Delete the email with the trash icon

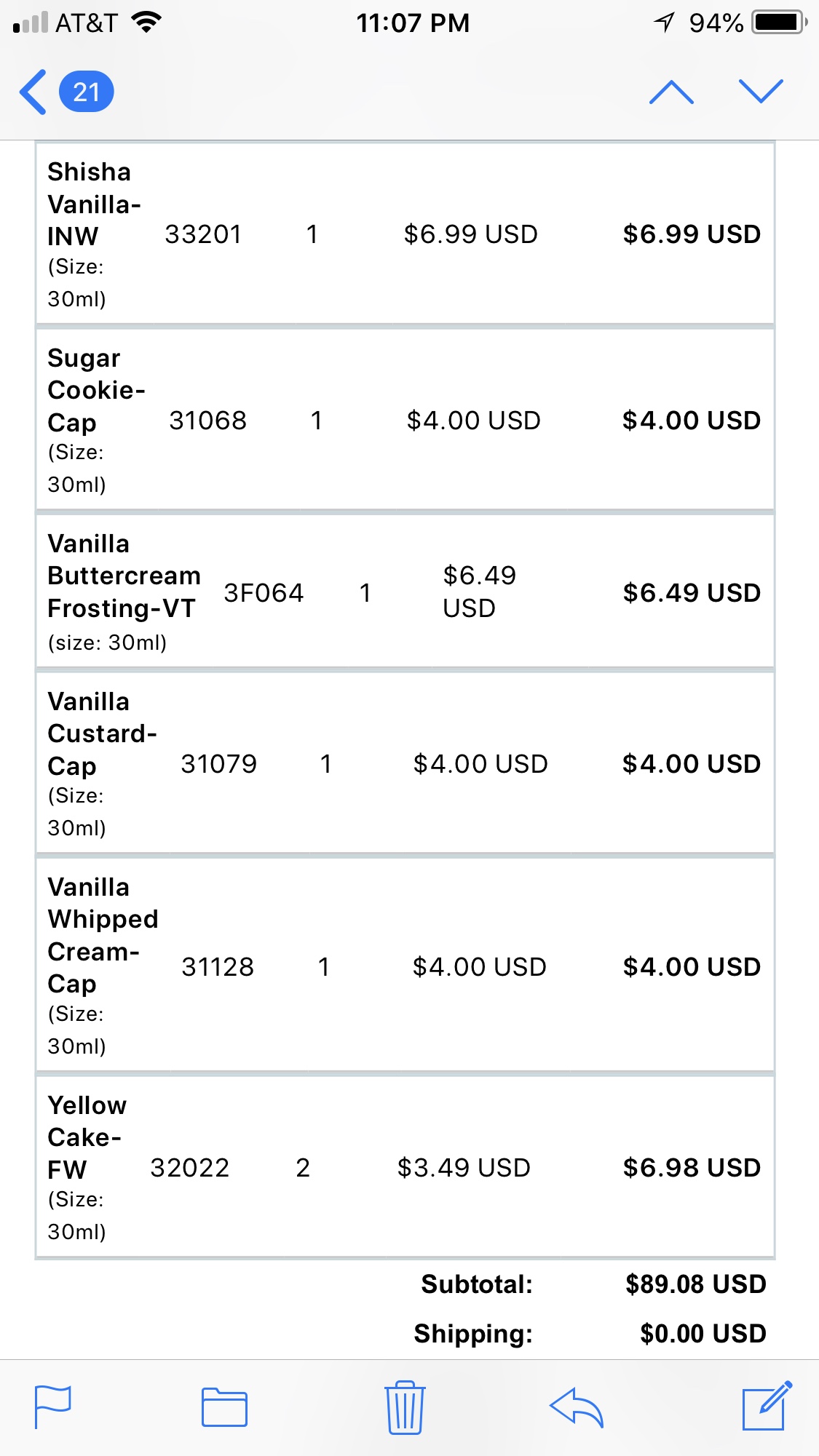[x=405, y=1407]
